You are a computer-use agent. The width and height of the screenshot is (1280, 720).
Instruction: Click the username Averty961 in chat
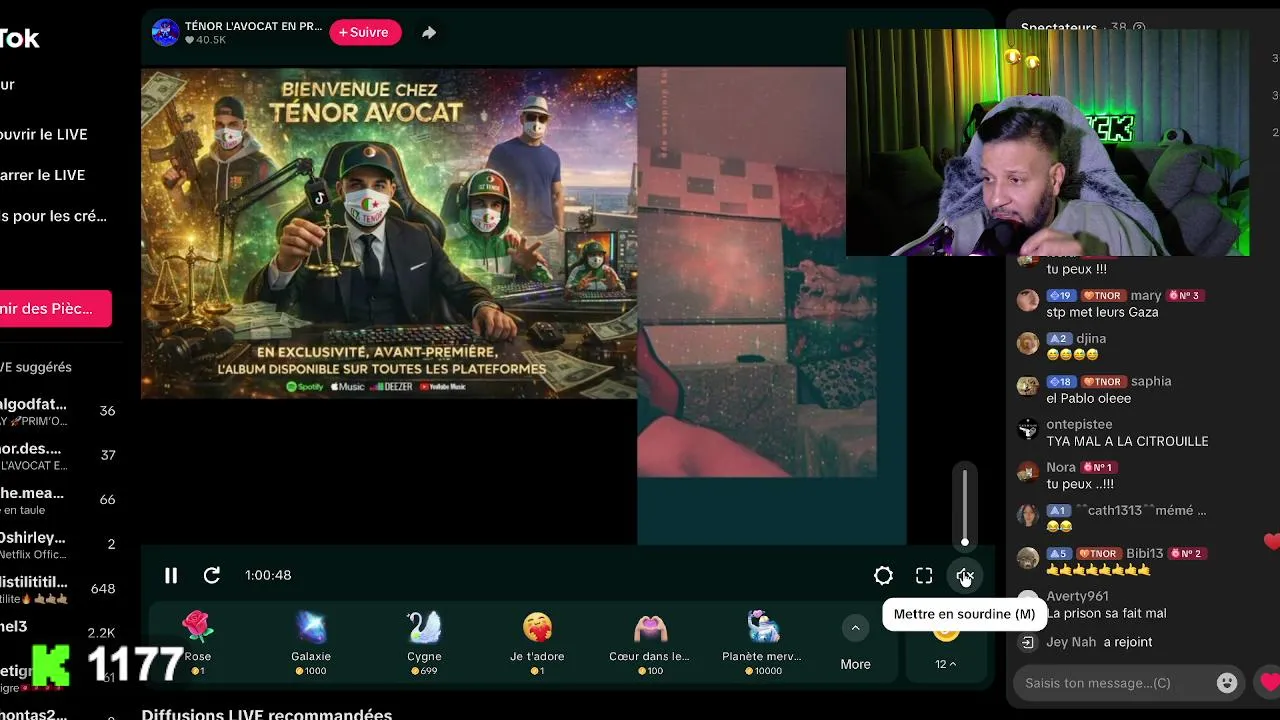point(1077,596)
